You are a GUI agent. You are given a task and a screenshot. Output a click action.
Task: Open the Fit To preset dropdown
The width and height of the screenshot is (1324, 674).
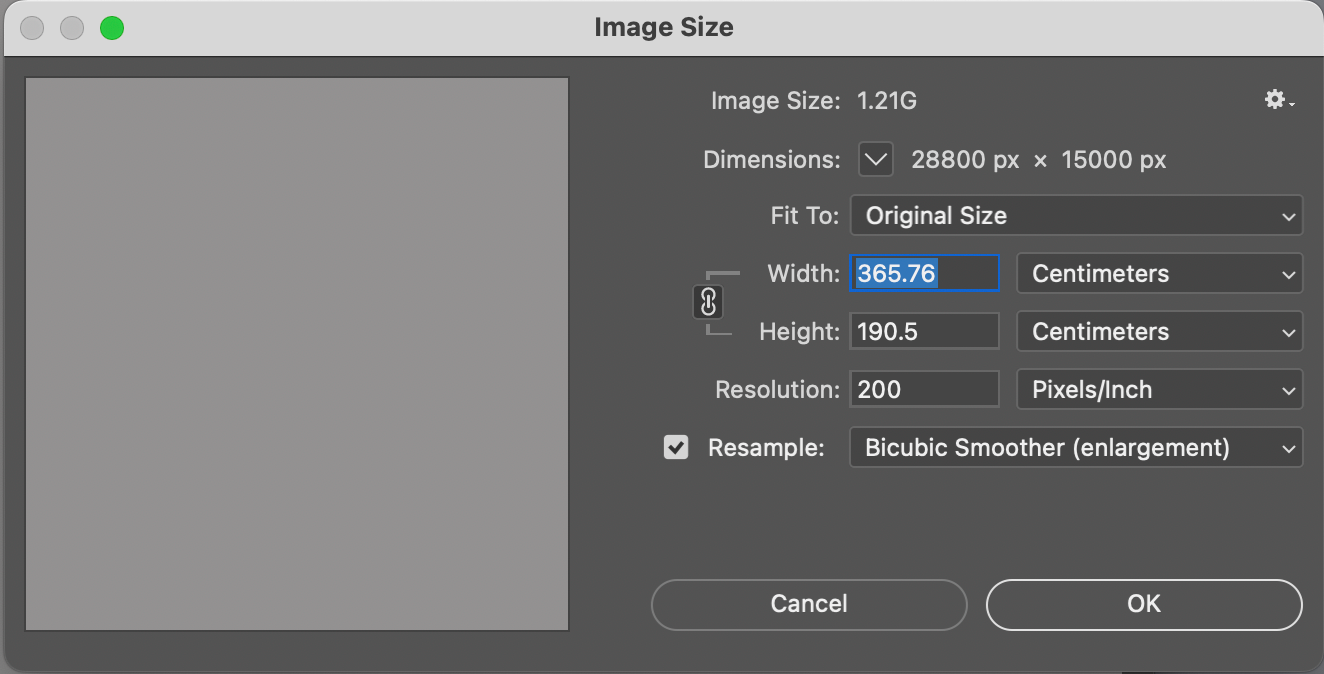(1076, 216)
